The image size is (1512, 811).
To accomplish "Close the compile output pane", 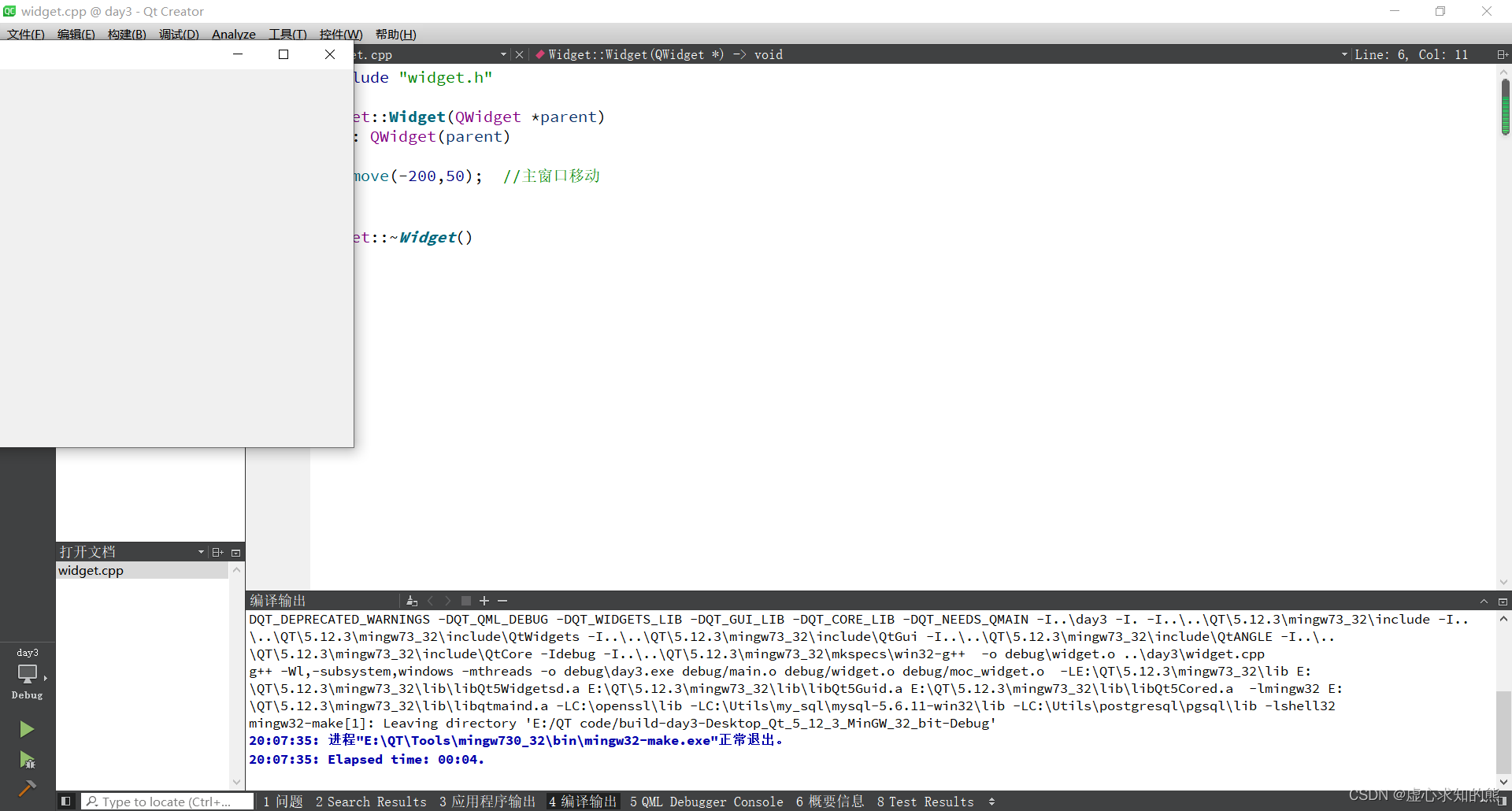I will (1503, 602).
